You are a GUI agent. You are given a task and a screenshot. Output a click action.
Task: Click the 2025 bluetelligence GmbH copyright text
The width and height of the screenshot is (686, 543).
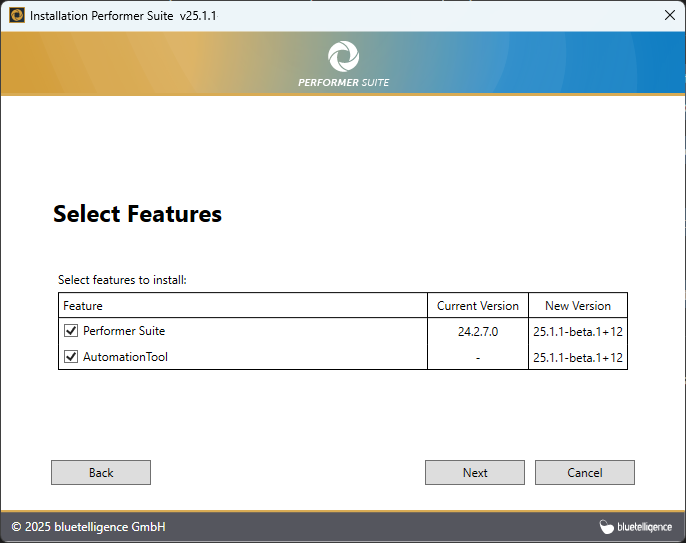tap(88, 527)
